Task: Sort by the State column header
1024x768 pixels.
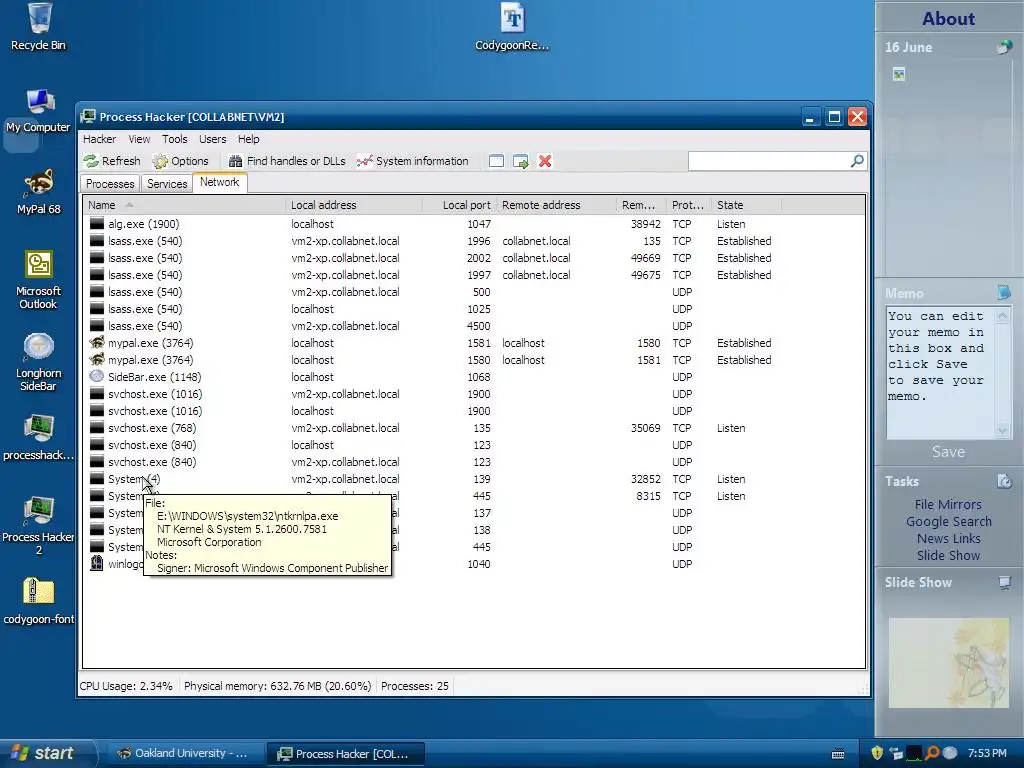Action: [x=746, y=205]
